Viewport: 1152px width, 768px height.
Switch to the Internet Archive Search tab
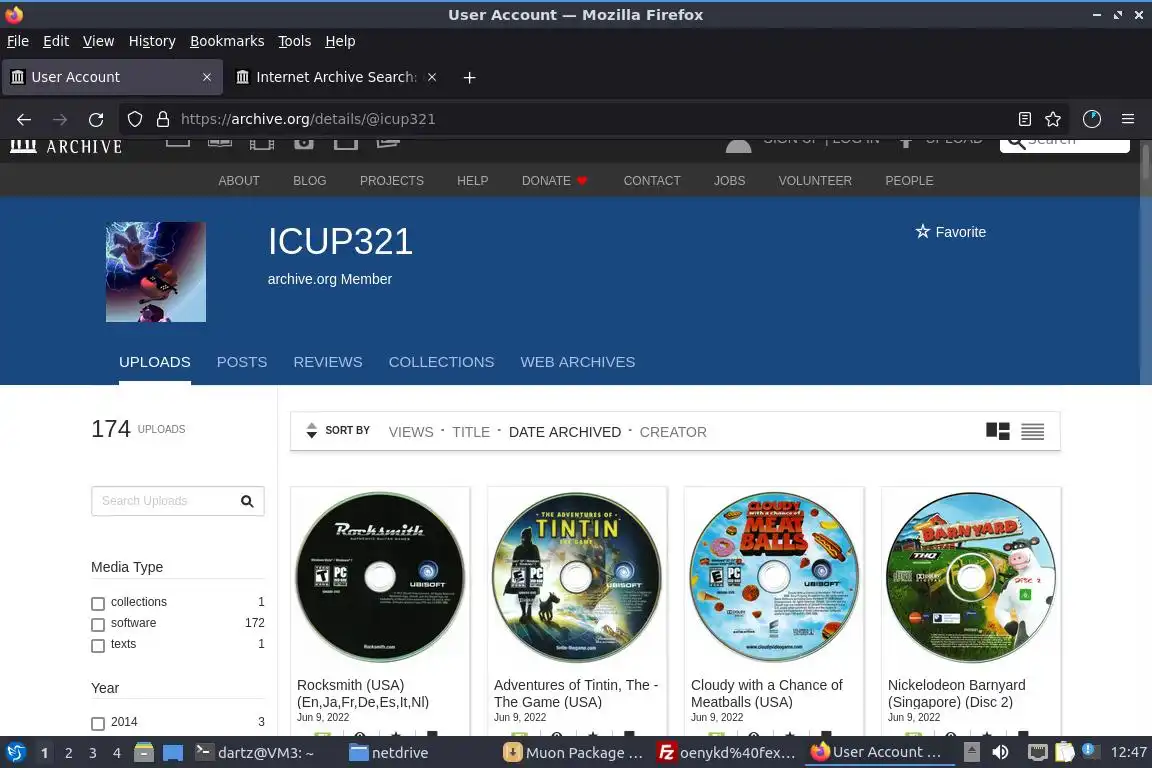(x=336, y=77)
